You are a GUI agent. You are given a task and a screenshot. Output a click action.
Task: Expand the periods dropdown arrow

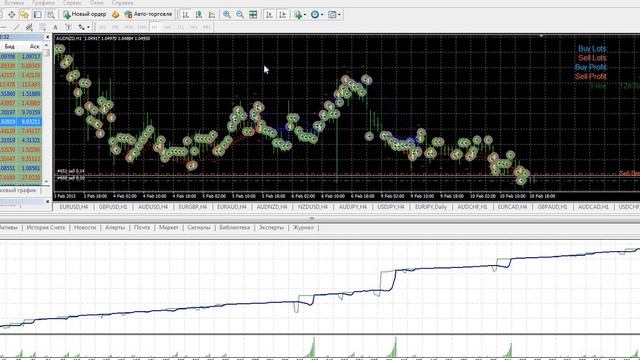322,15
